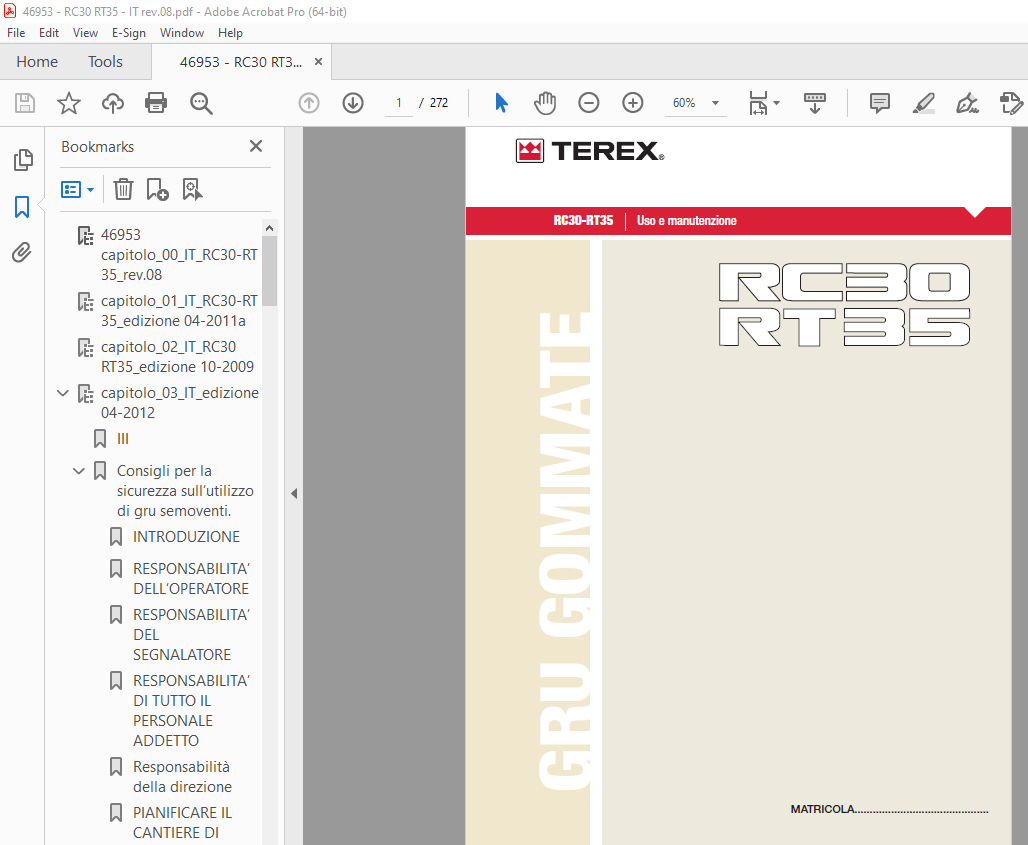The image size is (1028, 845).
Task: Open bookmark capitolo_02_IT_RC30 RT35_edizione 10-2009
Action: 177,357
